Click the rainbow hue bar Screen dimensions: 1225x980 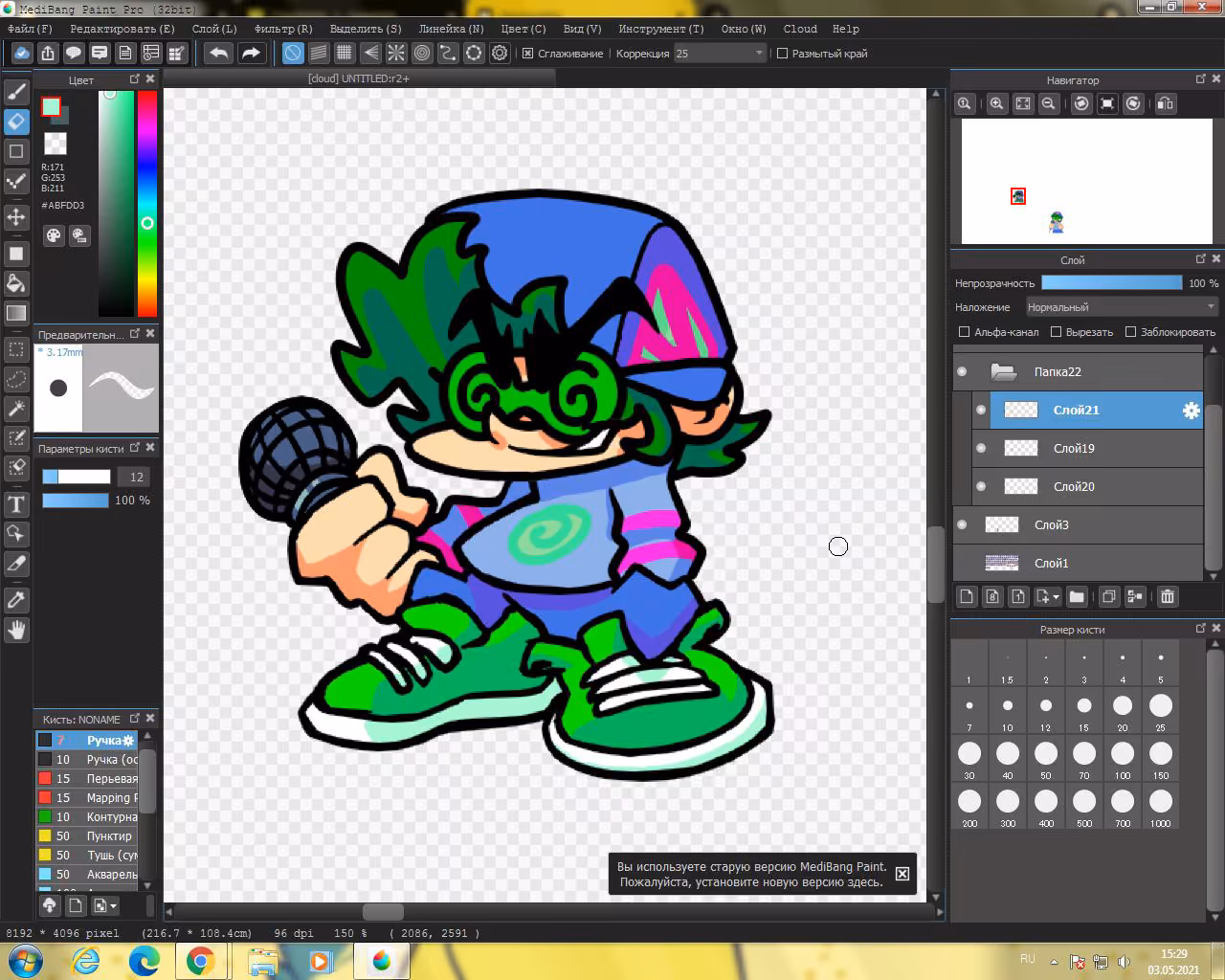(x=146, y=203)
